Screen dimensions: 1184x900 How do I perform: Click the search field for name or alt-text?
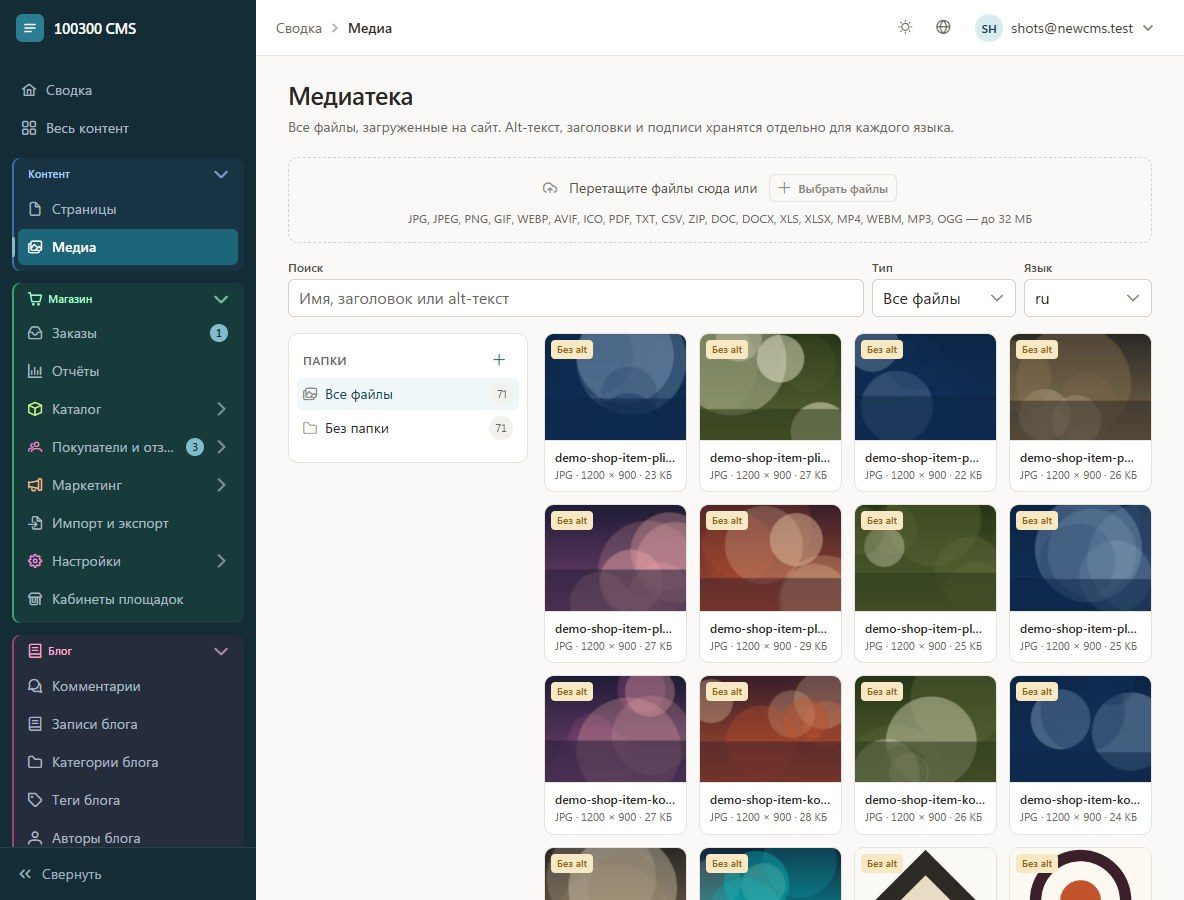coord(575,298)
